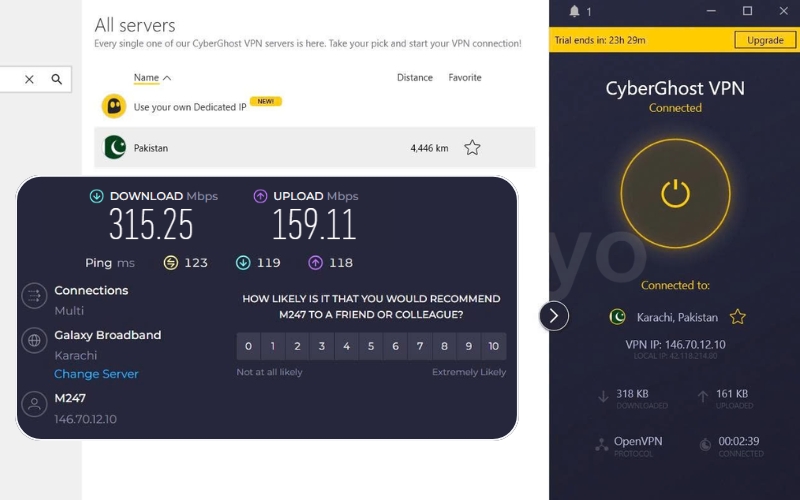The width and height of the screenshot is (800, 500).
Task: Rate recommendation score 10
Action: click(493, 346)
